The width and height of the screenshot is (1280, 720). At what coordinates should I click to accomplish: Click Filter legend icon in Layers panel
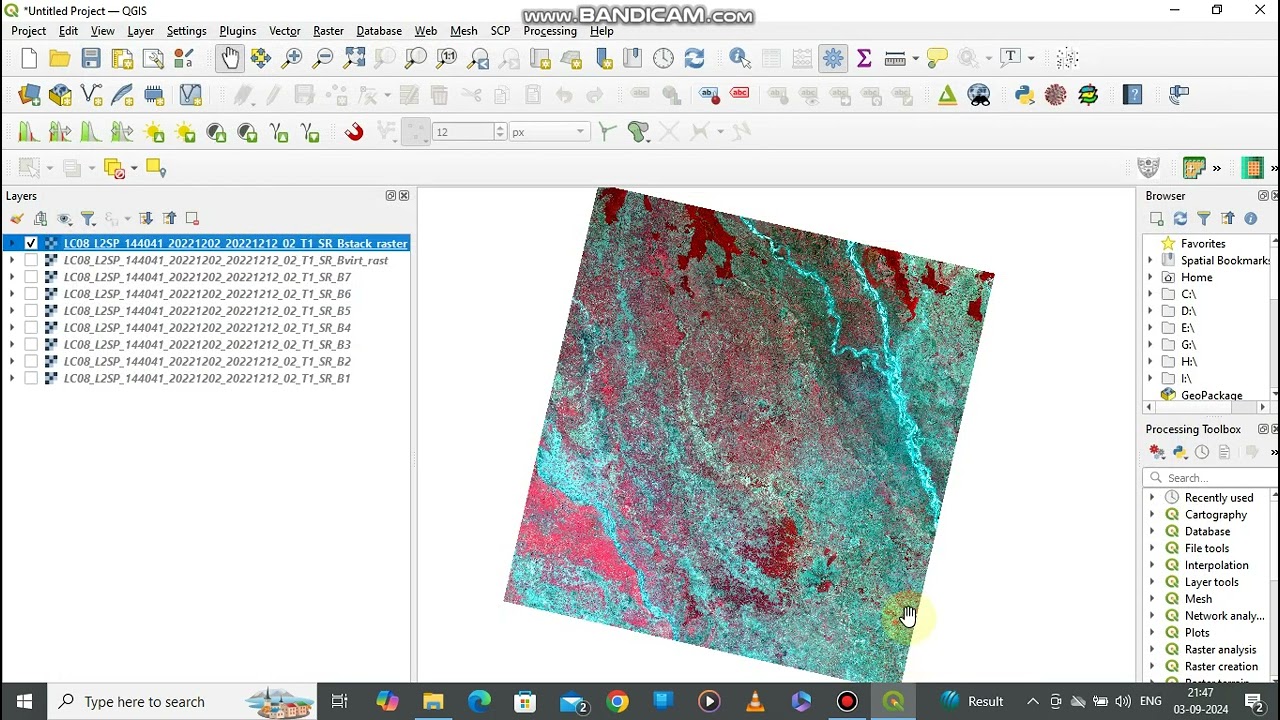(x=88, y=219)
